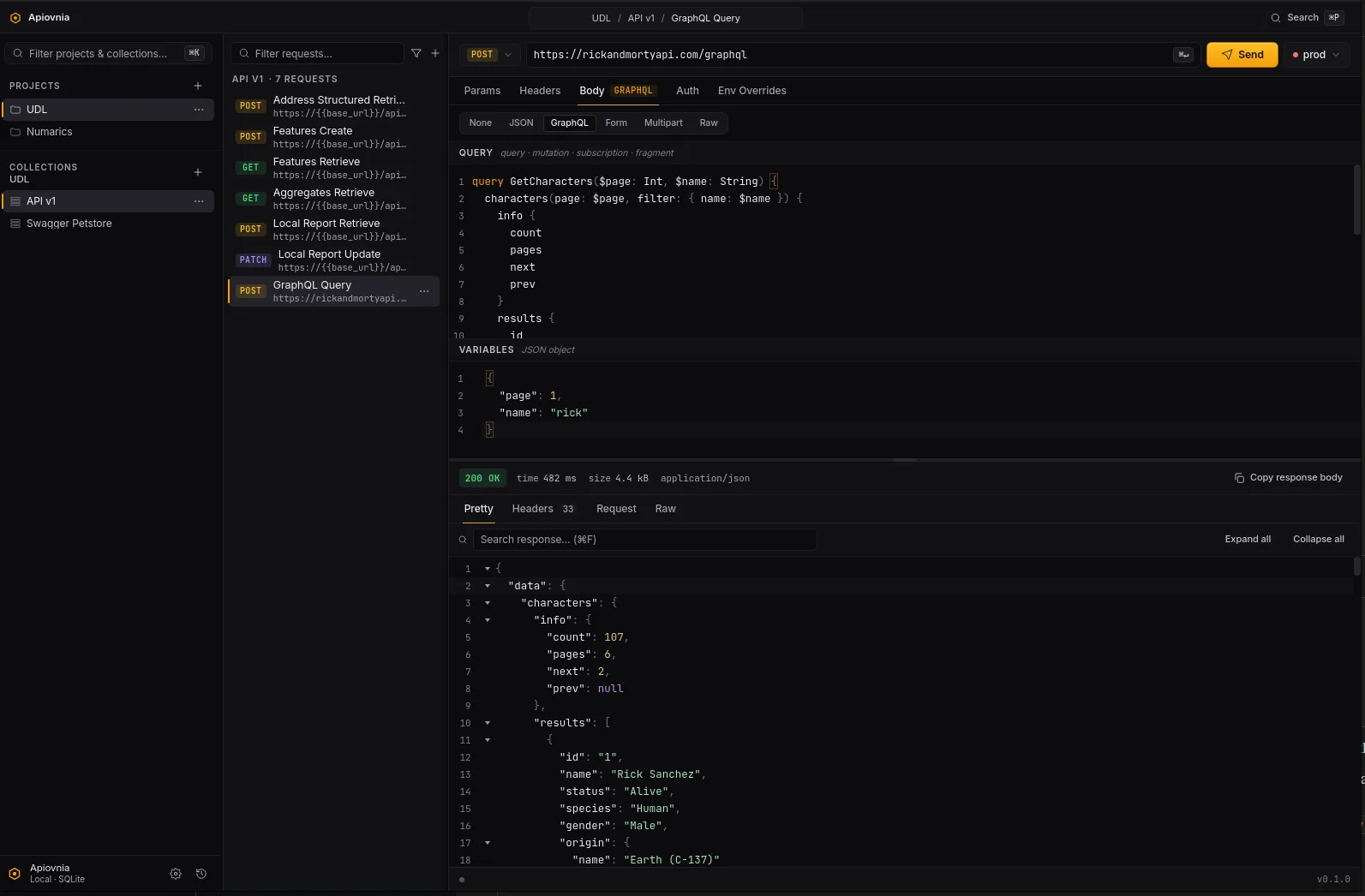Click the Filter requests search field
Screen dimensions: 1365x896
tap(317, 53)
